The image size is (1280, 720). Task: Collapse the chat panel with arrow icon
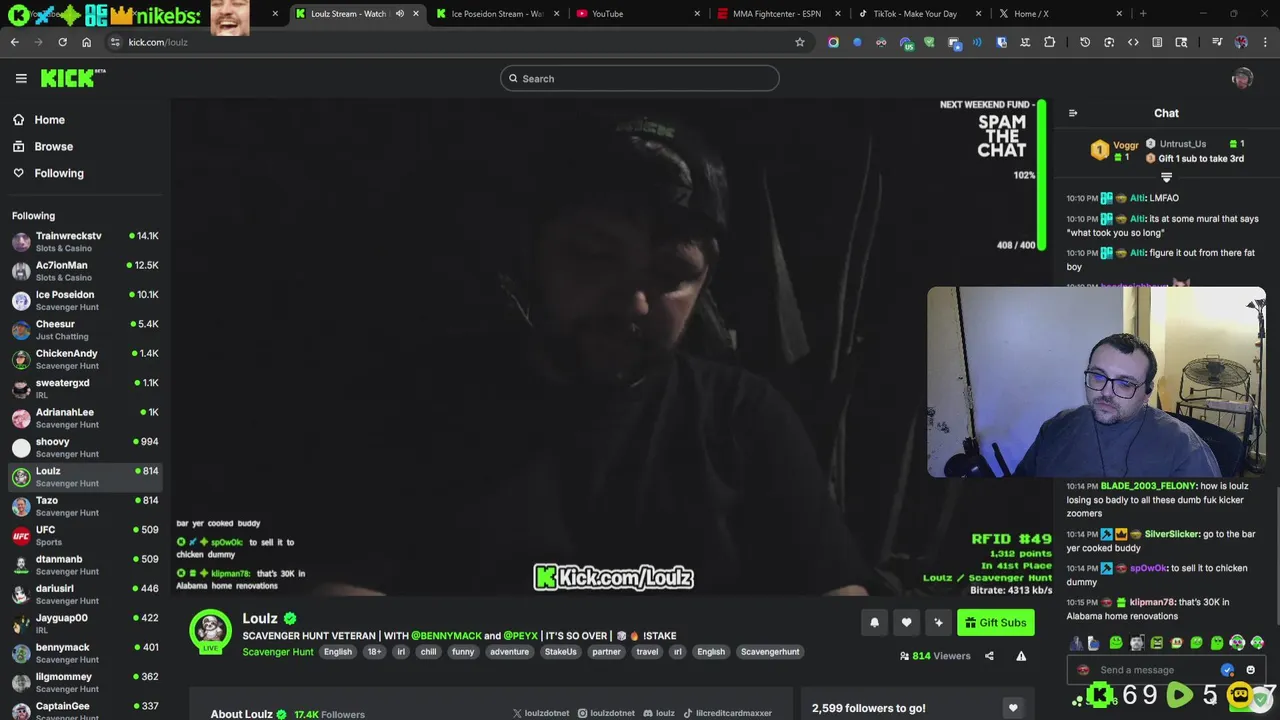click(1073, 113)
